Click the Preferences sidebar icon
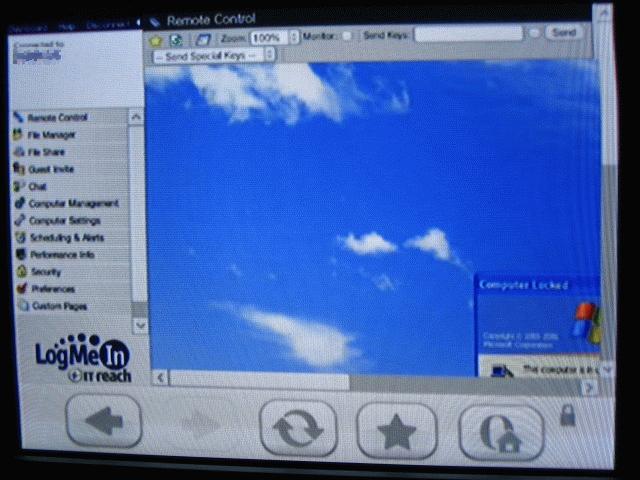The height and width of the screenshot is (480, 640). 22,289
